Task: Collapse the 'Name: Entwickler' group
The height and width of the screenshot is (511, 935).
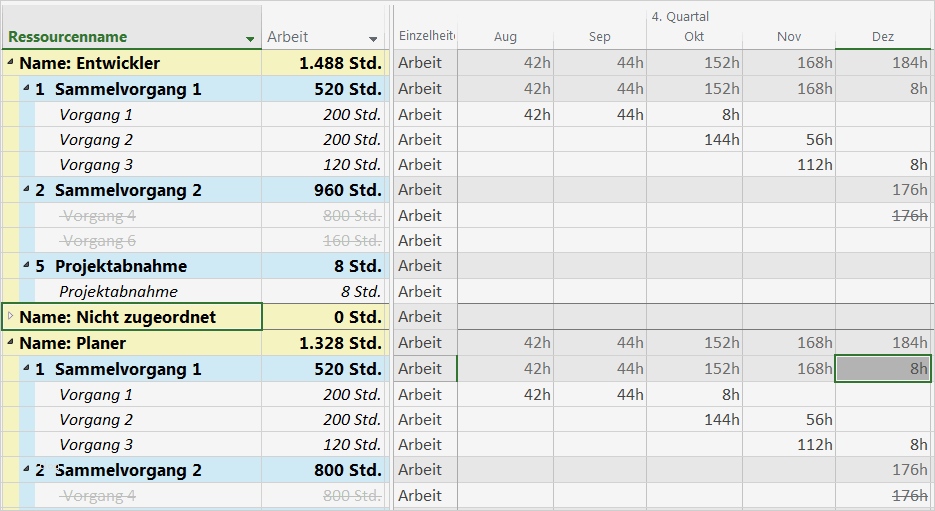Action: tap(10, 63)
